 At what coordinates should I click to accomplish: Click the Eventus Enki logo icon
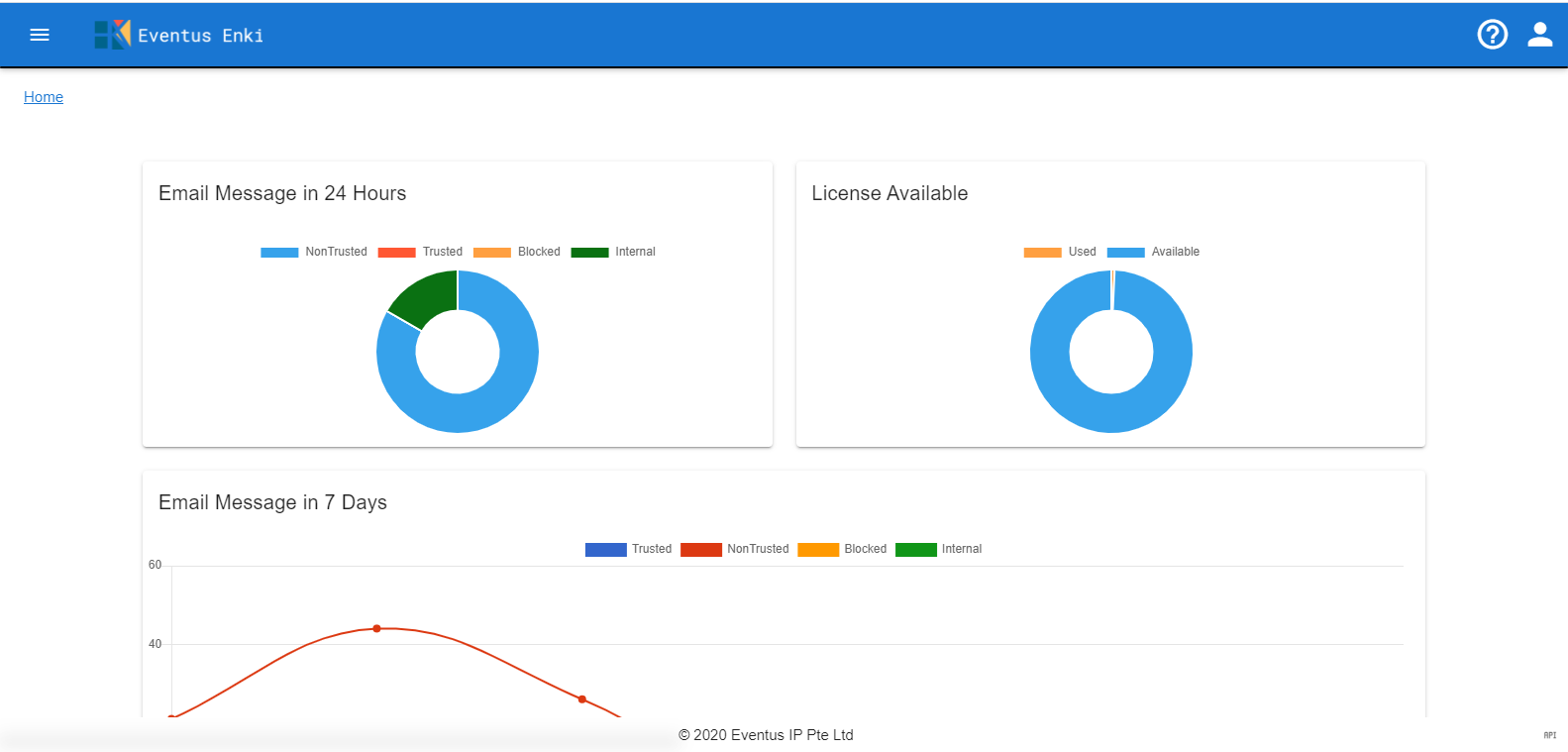coord(112,35)
